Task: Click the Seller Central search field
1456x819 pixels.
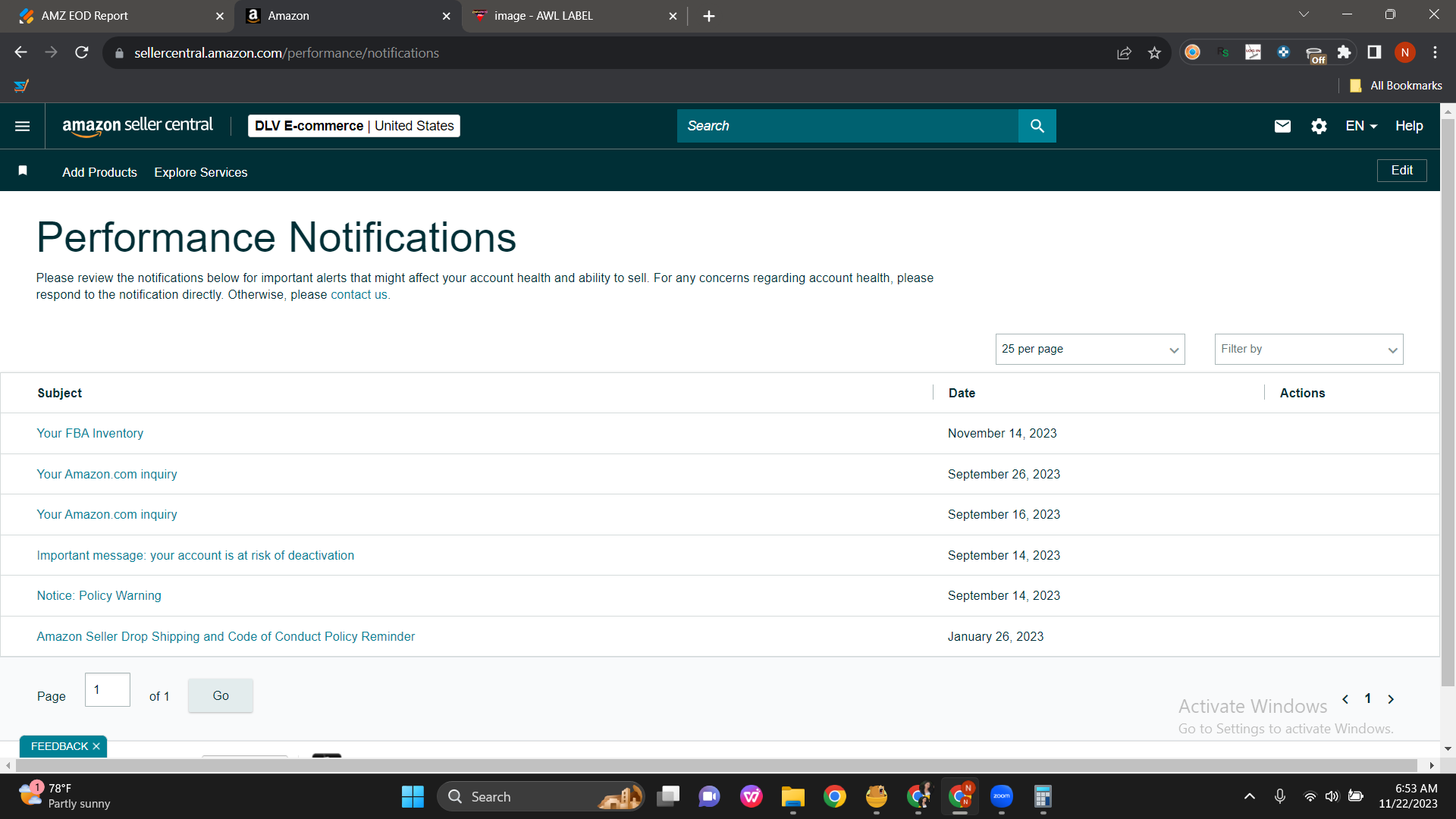Action: [x=848, y=126]
